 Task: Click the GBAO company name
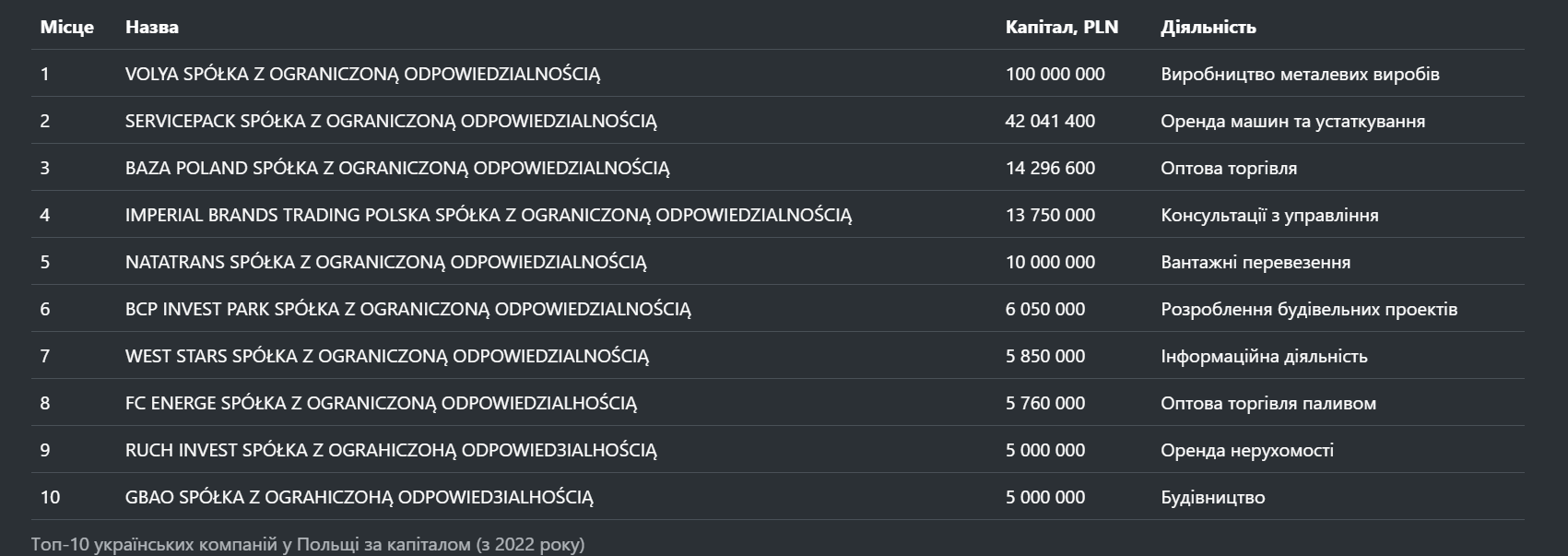359,498
